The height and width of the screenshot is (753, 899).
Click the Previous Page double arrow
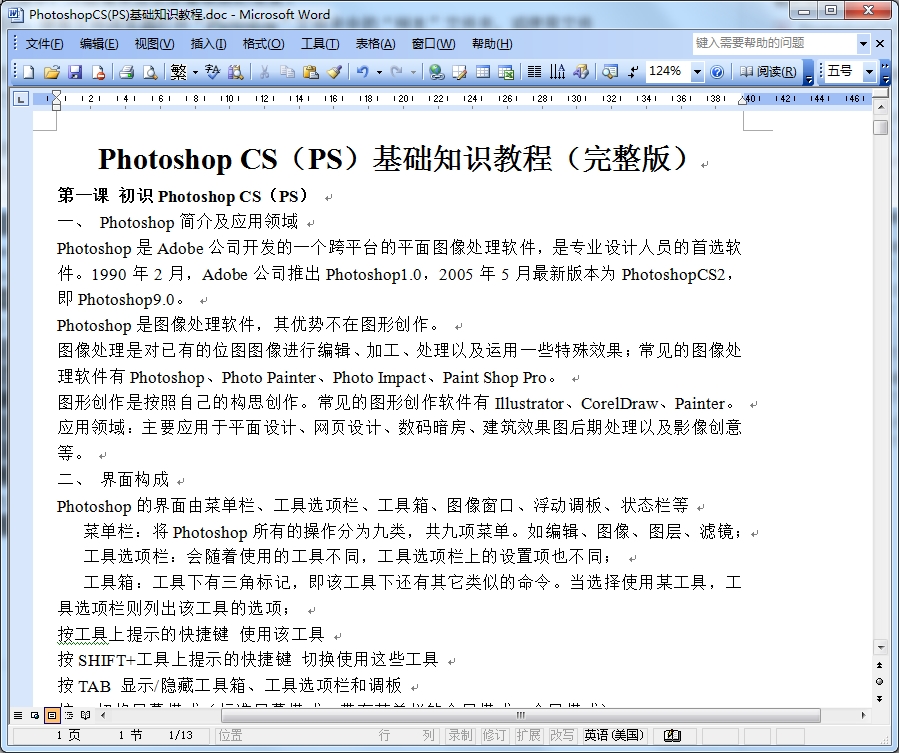[880, 665]
